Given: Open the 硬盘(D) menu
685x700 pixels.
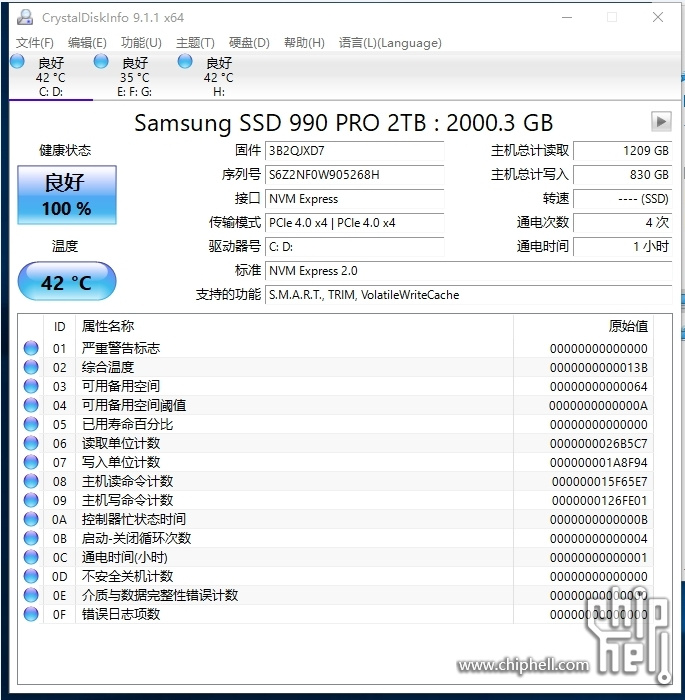Looking at the screenshot, I should pyautogui.click(x=249, y=43).
